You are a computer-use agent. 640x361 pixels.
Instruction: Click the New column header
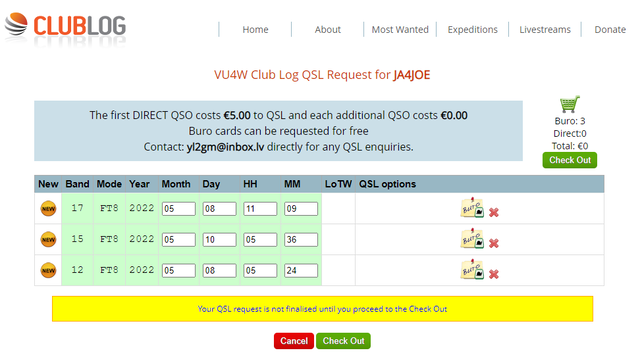pyautogui.click(x=48, y=184)
